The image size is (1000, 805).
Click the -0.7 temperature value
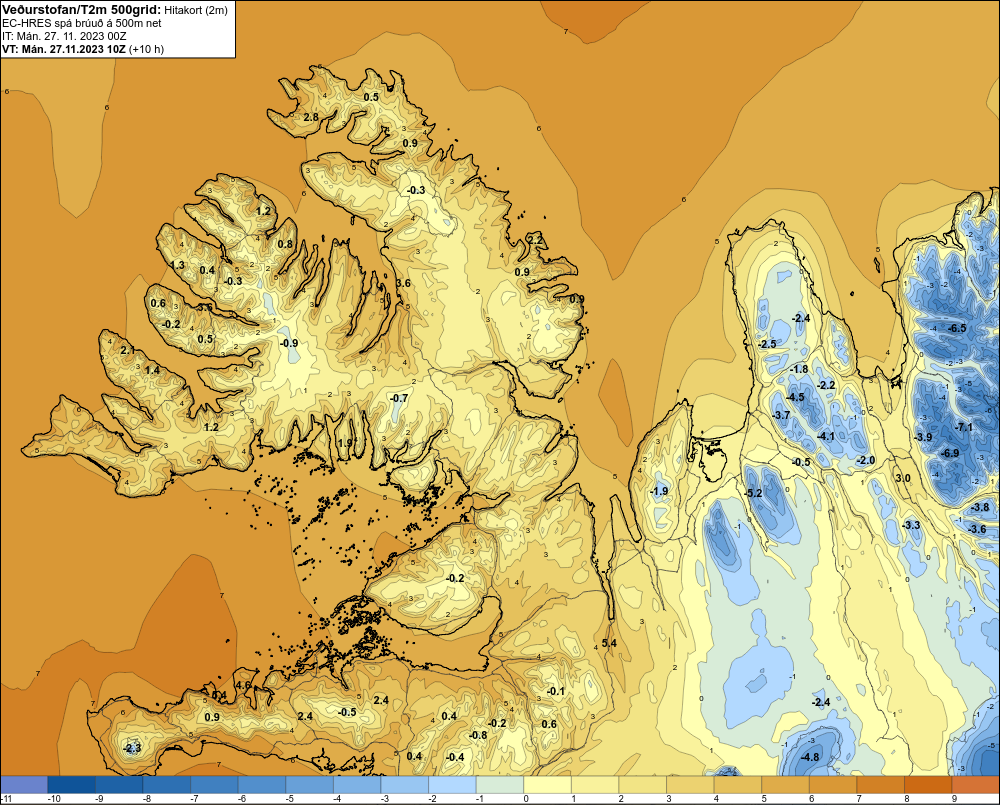(399, 398)
